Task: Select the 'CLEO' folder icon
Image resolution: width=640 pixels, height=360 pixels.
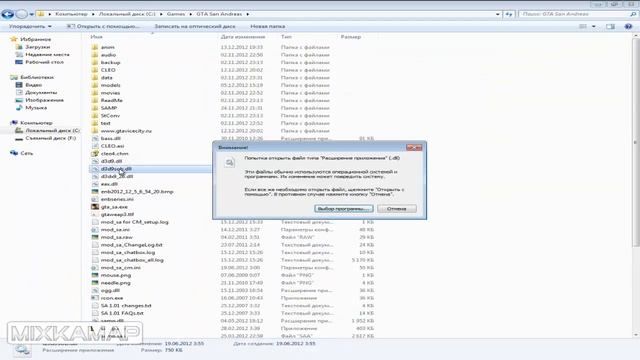Action: coord(95,70)
